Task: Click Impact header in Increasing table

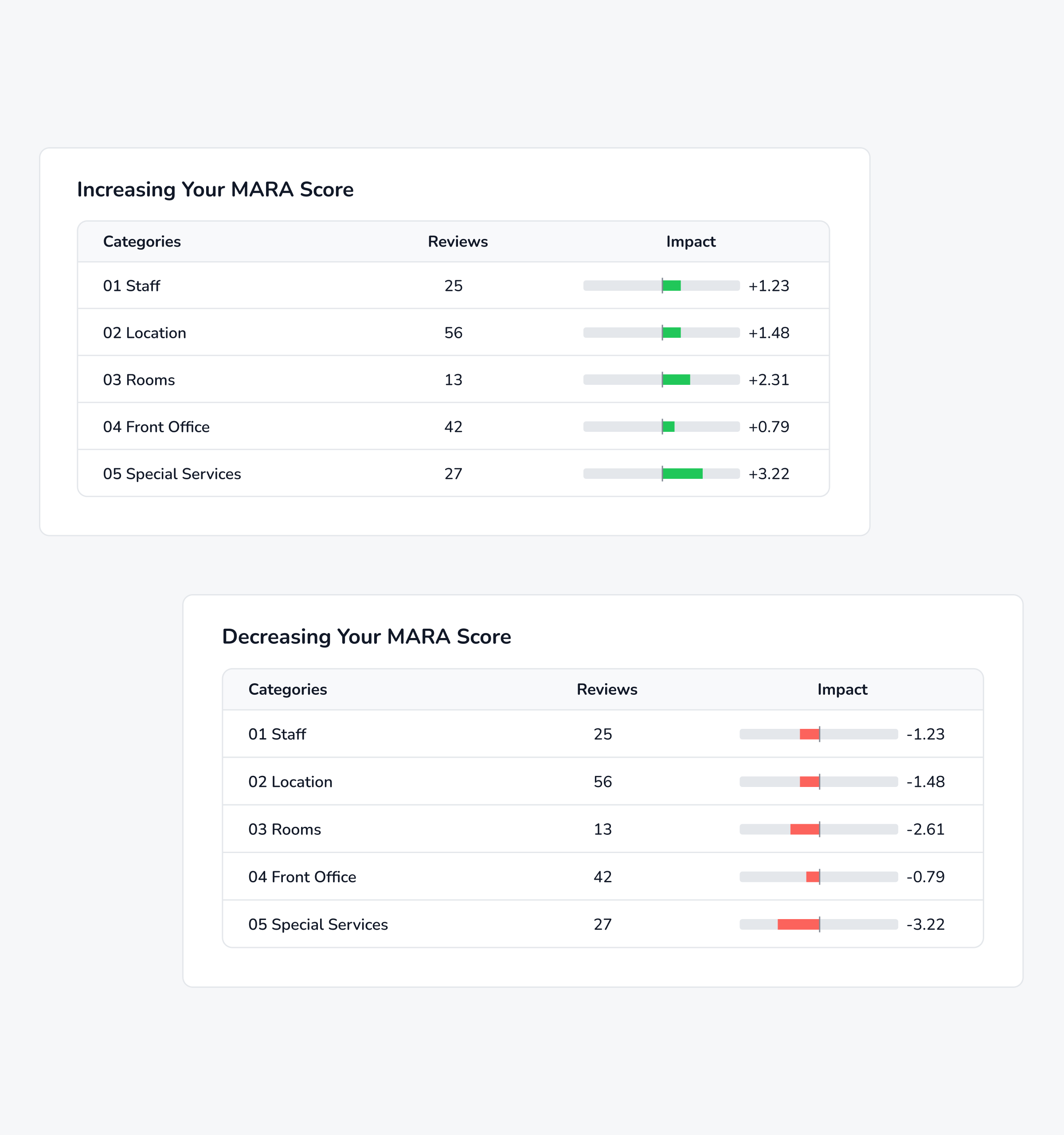Action: click(691, 242)
